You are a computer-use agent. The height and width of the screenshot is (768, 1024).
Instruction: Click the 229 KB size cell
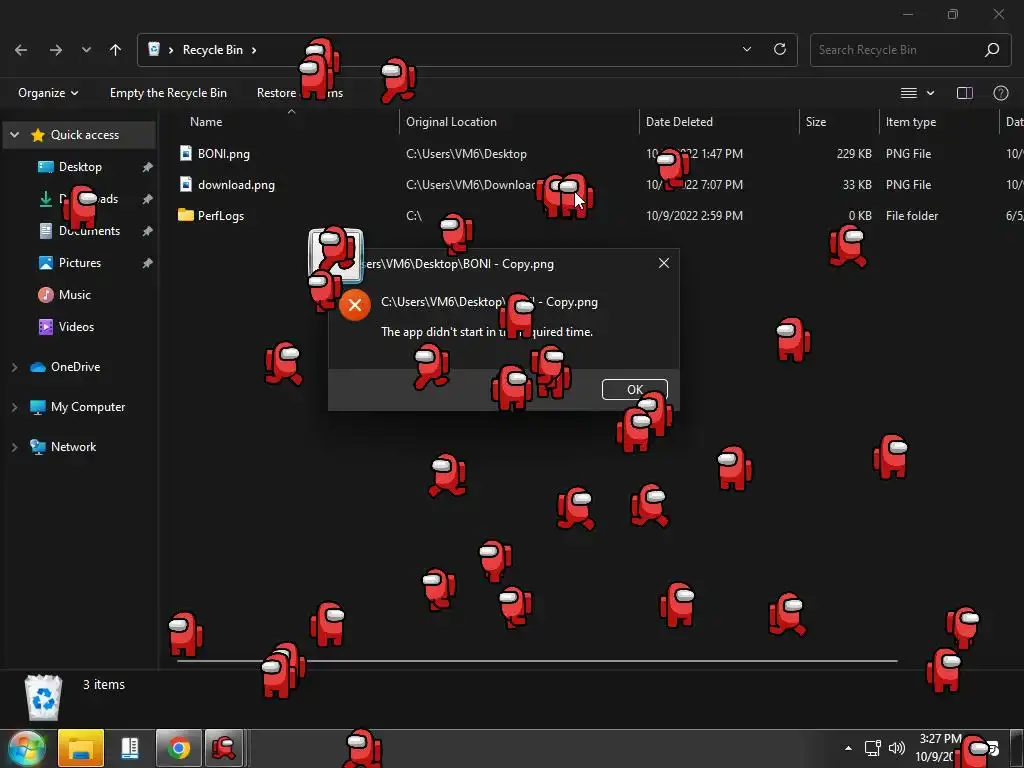(854, 154)
